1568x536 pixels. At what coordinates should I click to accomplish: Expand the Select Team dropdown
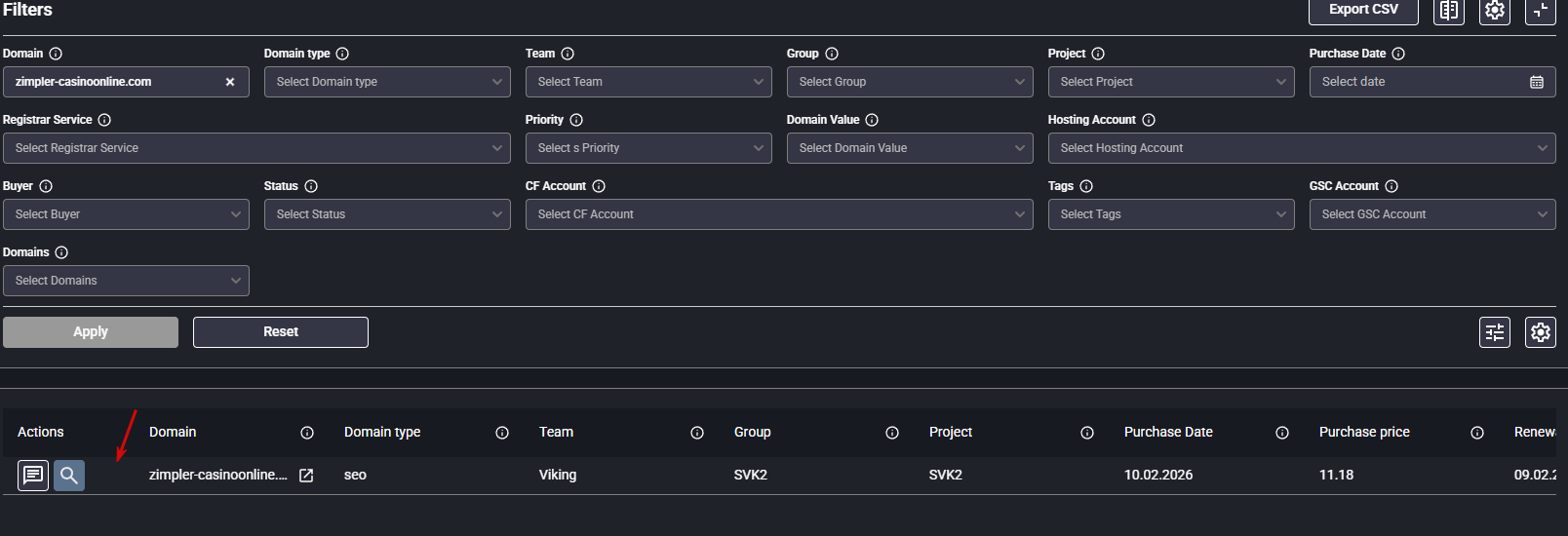[x=648, y=82]
